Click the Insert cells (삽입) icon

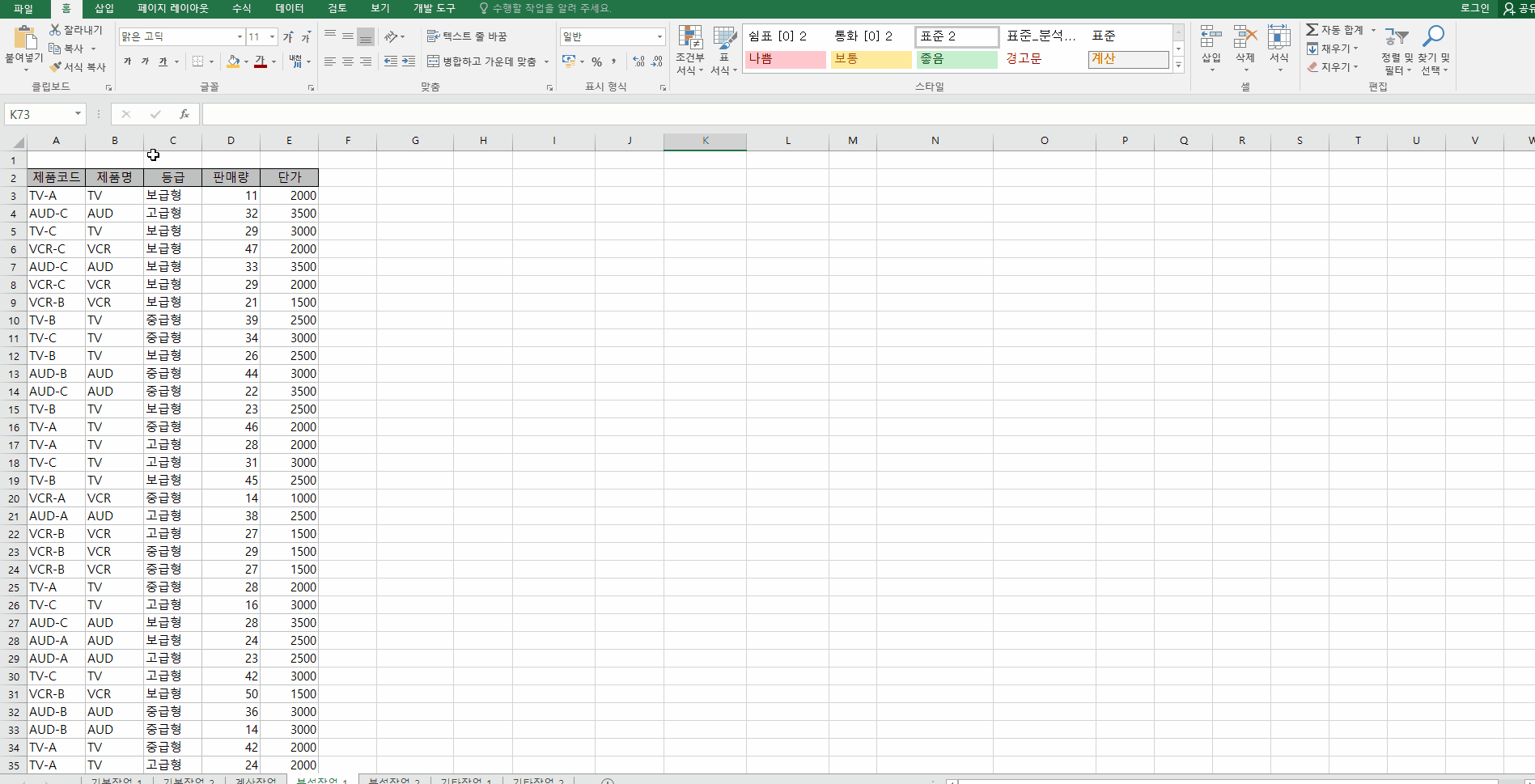(1211, 37)
